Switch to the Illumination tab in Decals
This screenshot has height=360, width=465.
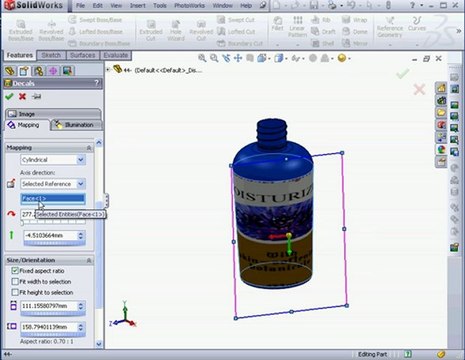click(x=76, y=125)
